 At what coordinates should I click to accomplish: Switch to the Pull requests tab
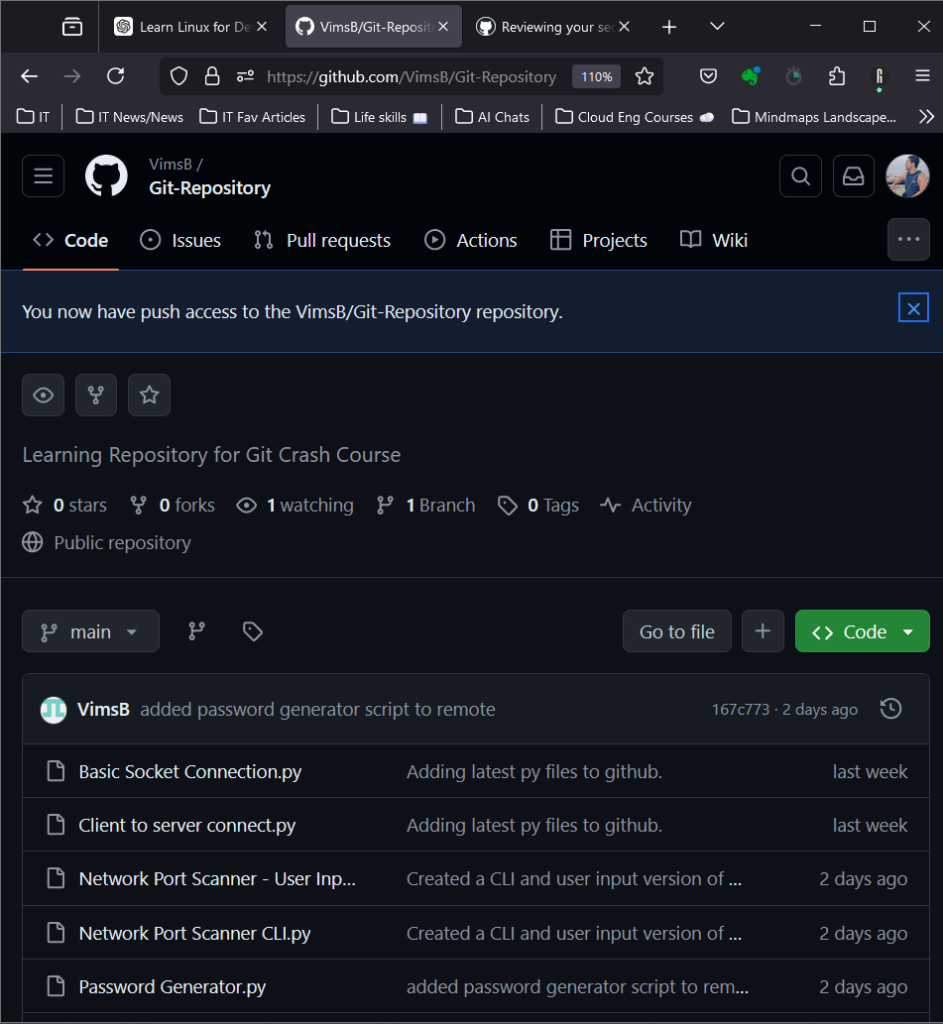tap(322, 240)
